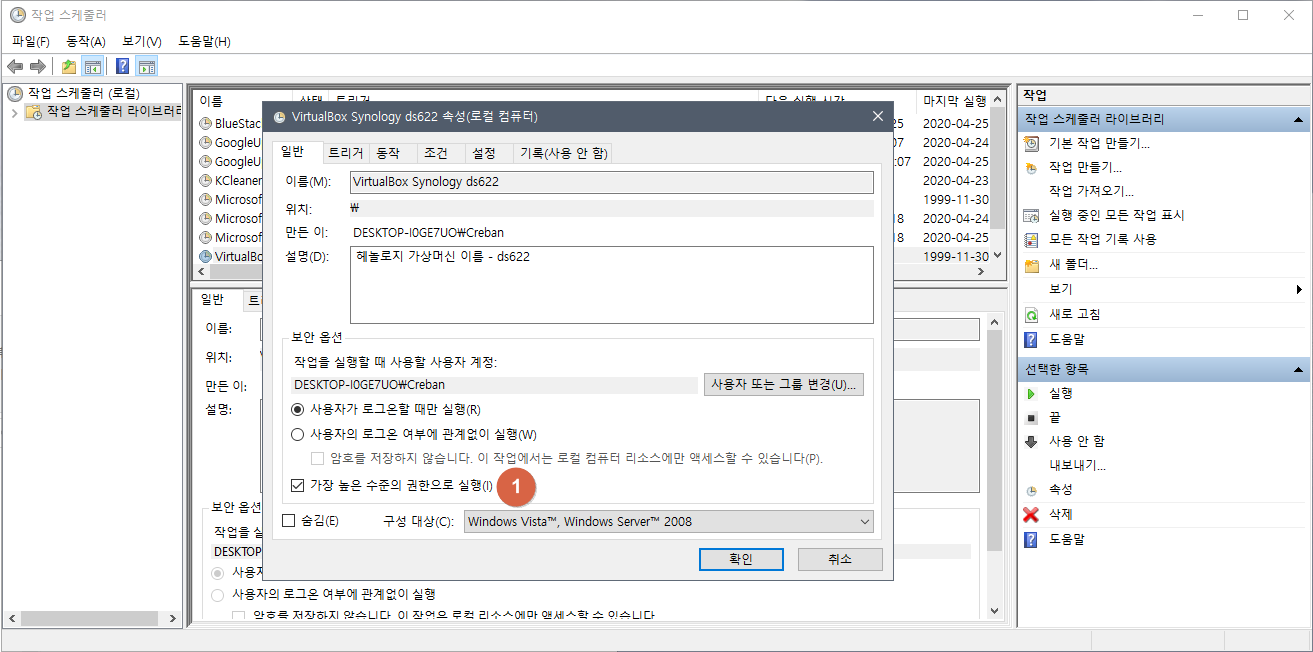The width and height of the screenshot is (1313, 652).
Task: Click the 마지막 실행 column header
Action: [955, 101]
